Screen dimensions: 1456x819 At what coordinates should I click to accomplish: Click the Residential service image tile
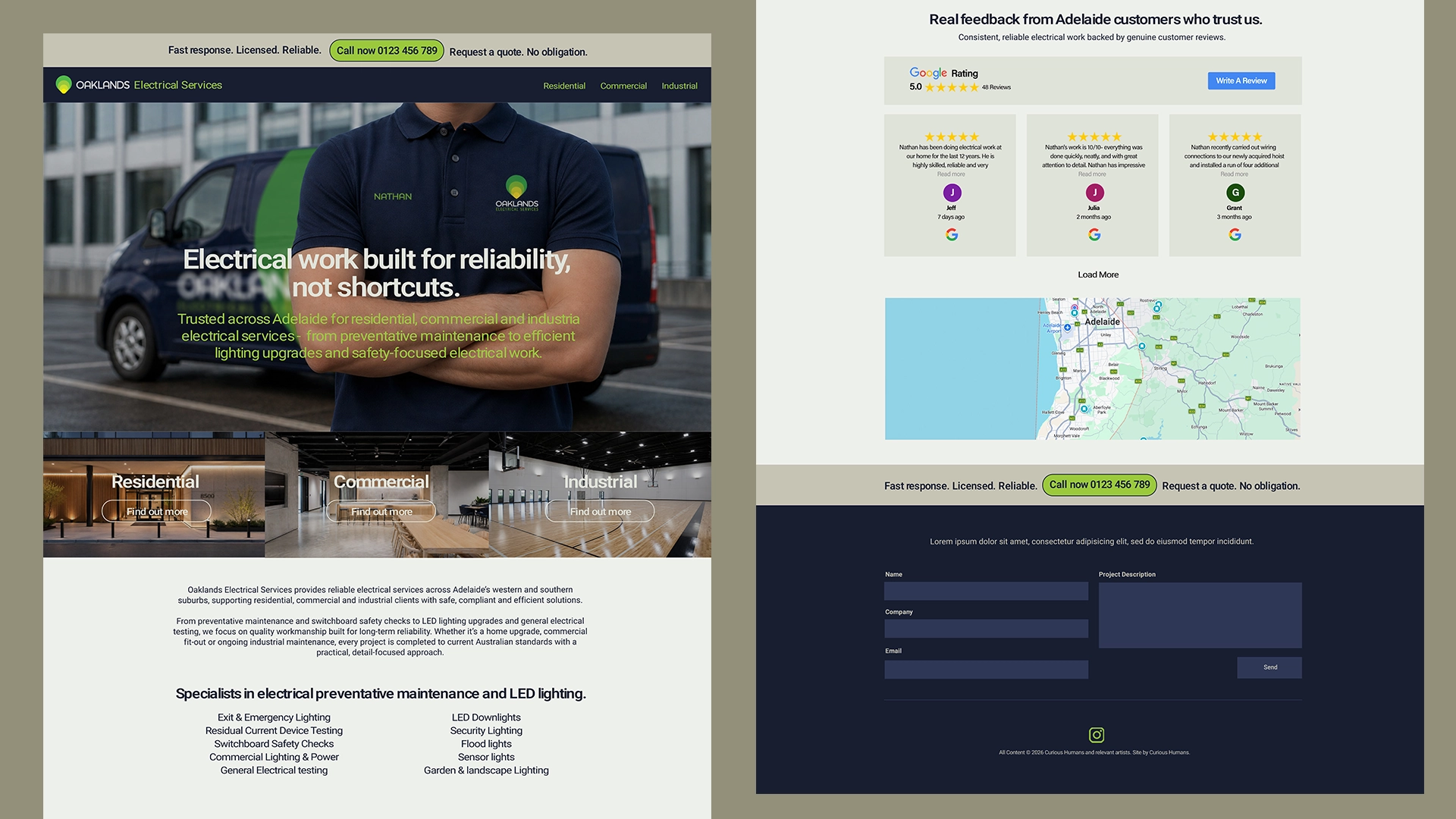click(154, 494)
